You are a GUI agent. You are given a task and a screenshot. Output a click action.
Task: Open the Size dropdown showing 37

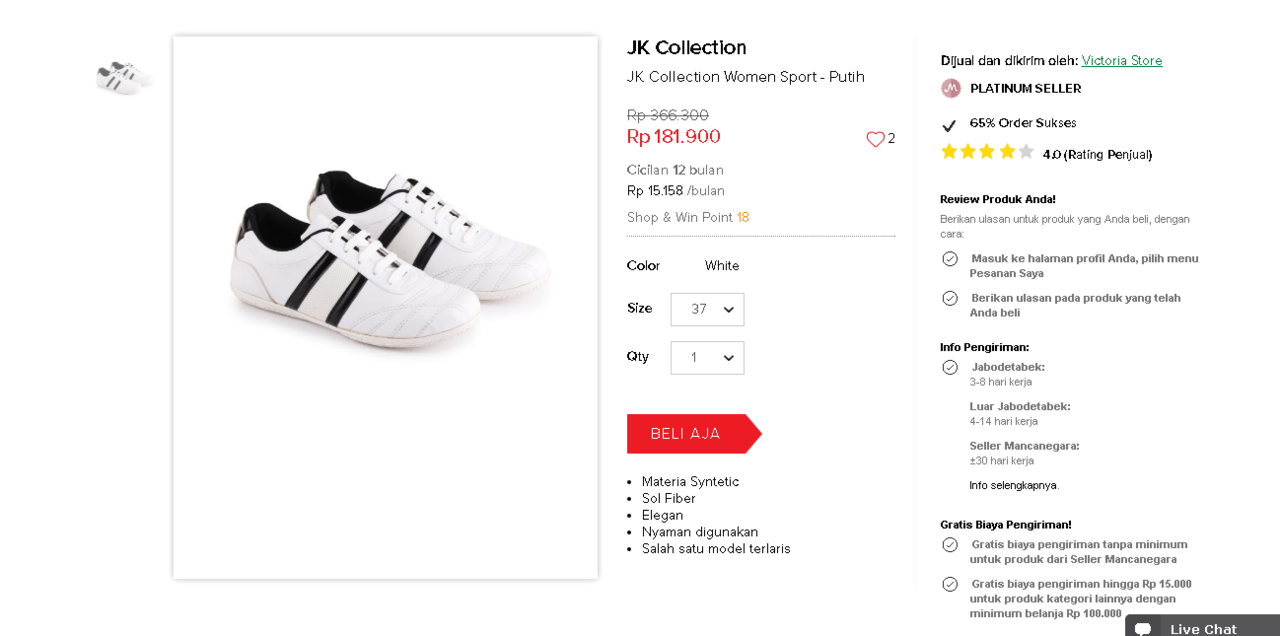coord(707,309)
